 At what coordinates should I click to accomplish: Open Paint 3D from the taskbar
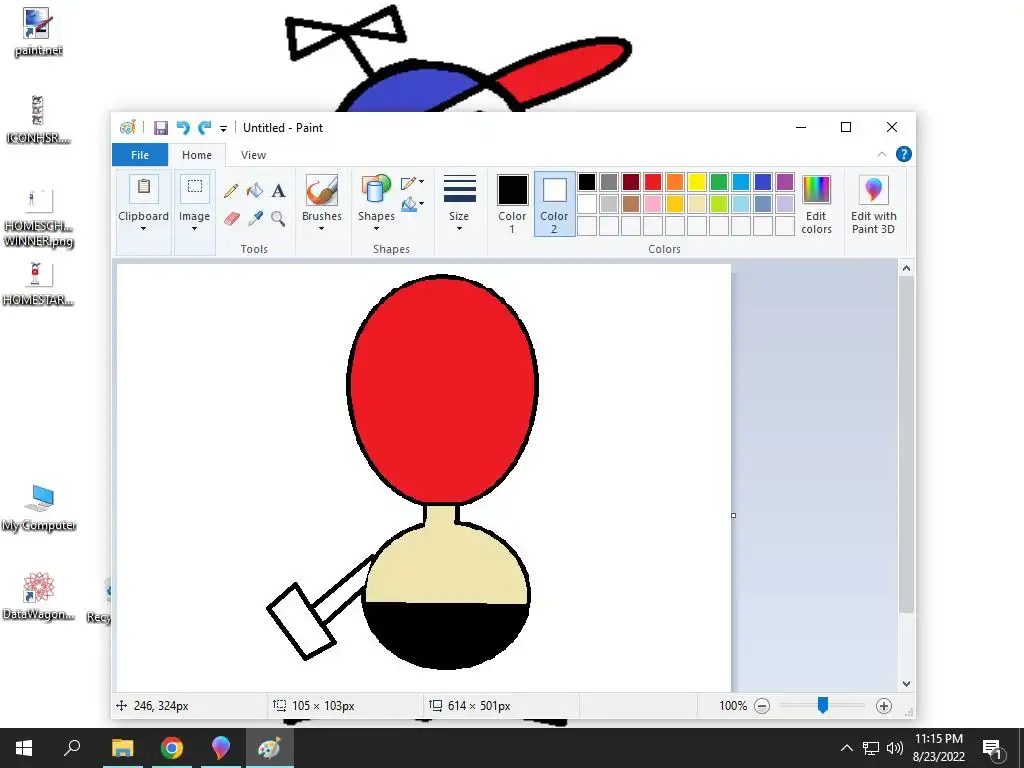221,748
